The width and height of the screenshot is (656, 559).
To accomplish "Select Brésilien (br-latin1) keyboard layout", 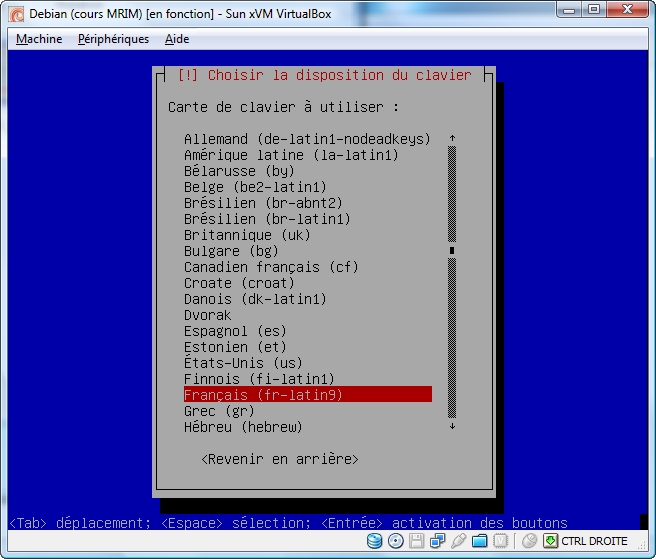I will tap(308, 219).
